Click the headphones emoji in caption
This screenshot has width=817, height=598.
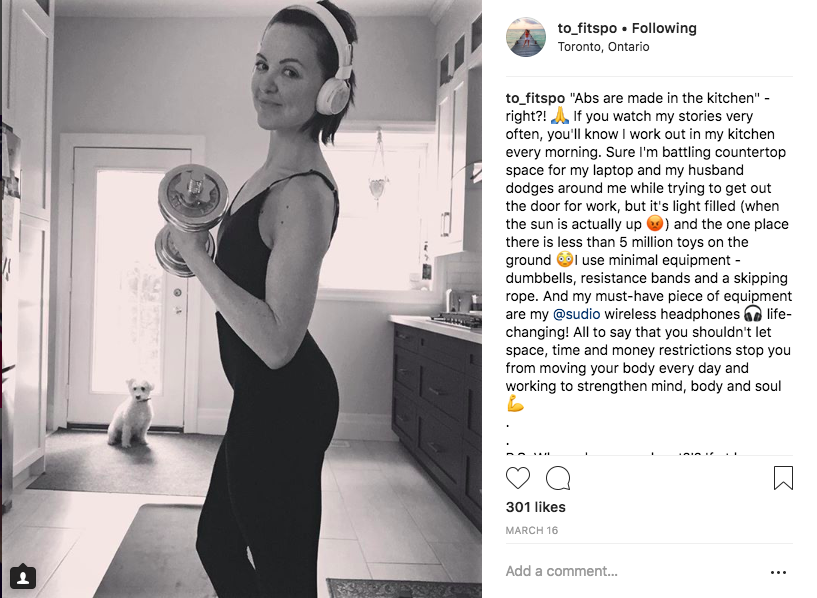pos(752,314)
